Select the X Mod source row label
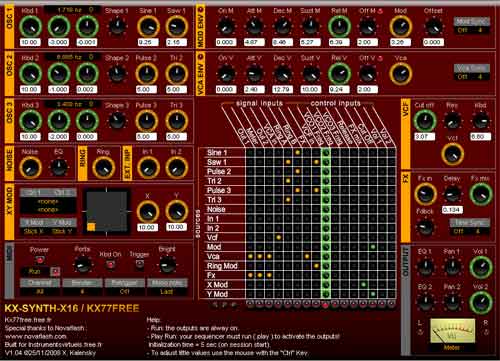 coord(217,285)
